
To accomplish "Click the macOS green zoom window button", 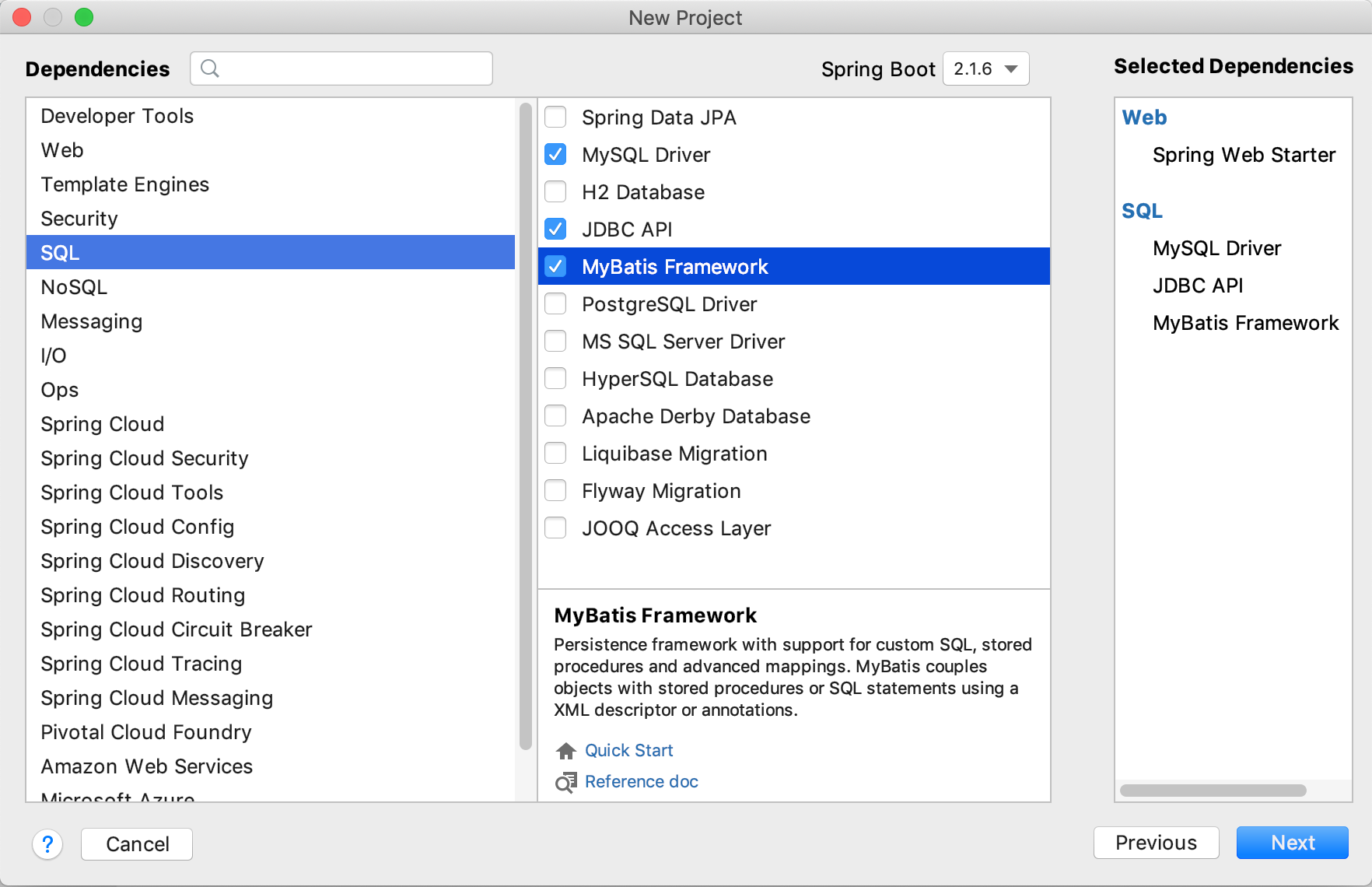I will point(84,17).
